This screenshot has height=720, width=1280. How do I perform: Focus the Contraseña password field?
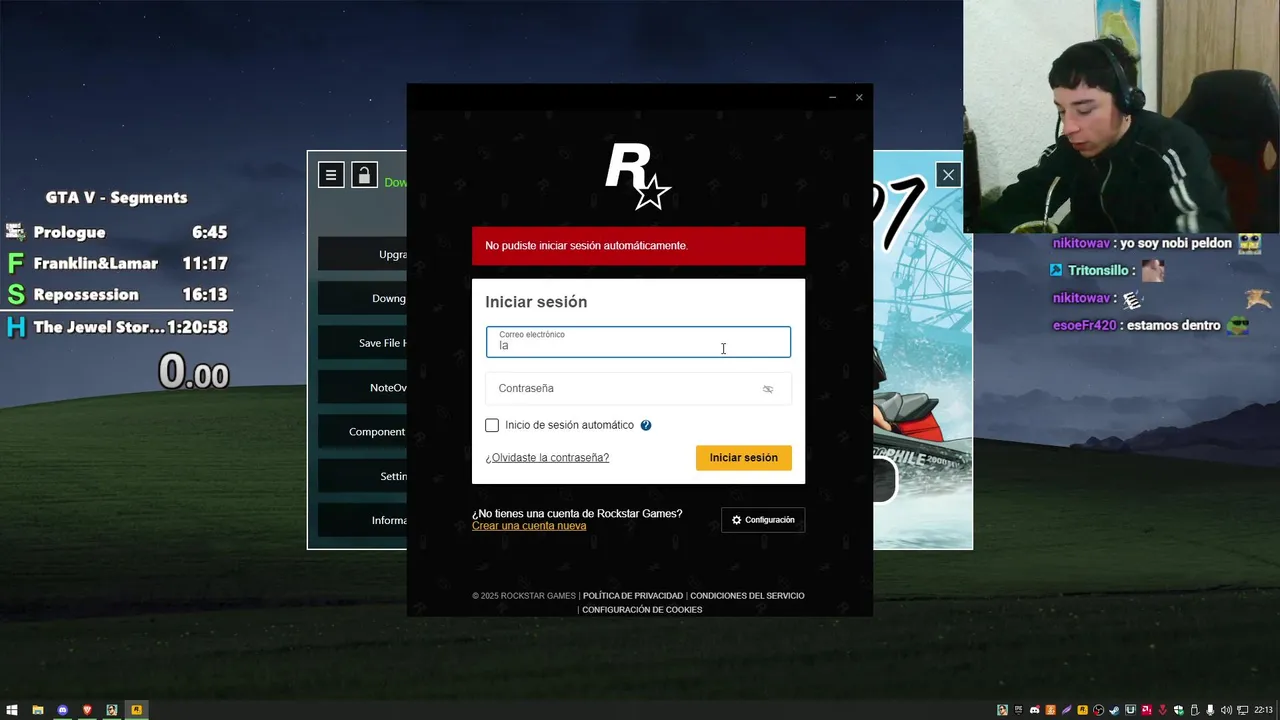point(638,389)
